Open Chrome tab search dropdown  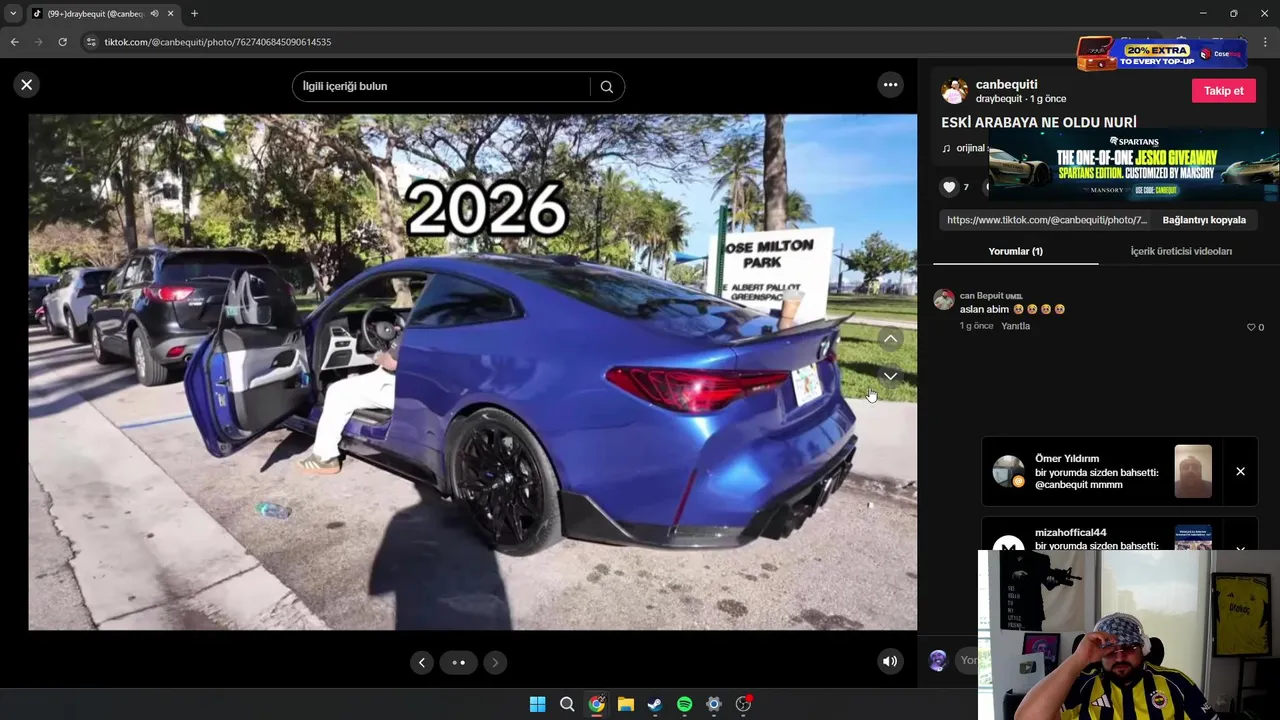coord(13,14)
